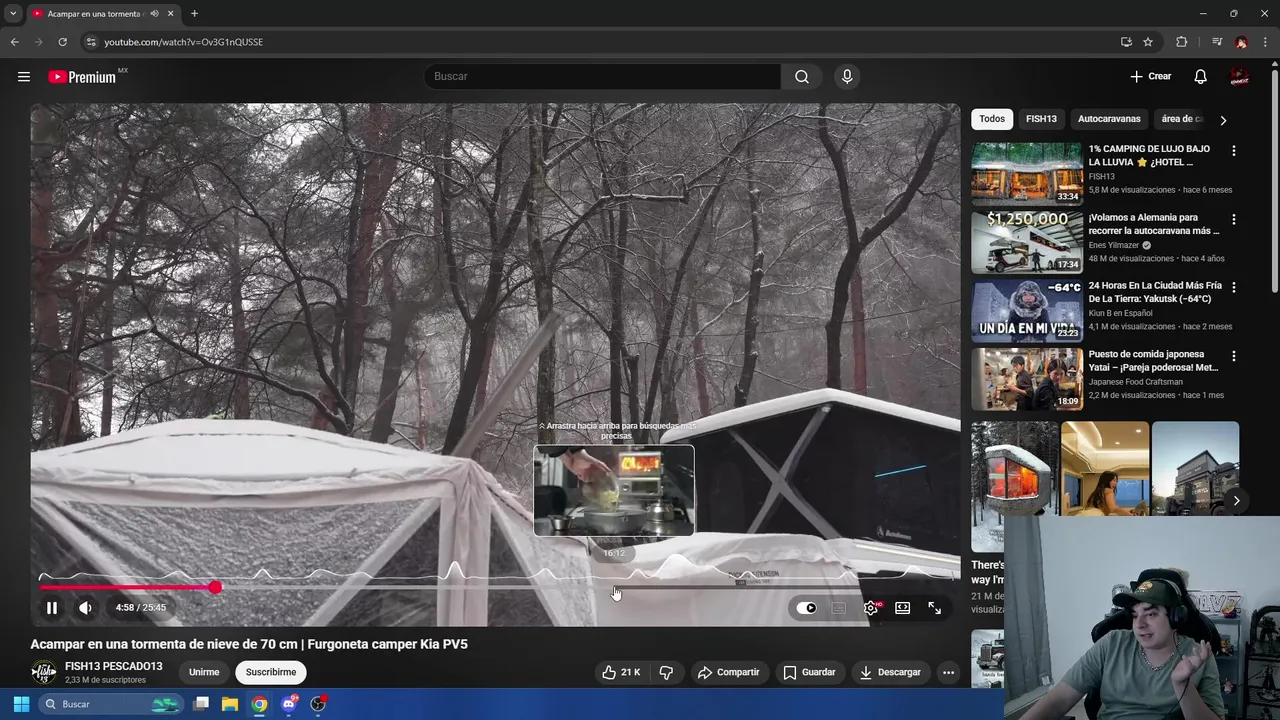Click the Unirme membership button
The image size is (1280, 720).
[x=204, y=672]
